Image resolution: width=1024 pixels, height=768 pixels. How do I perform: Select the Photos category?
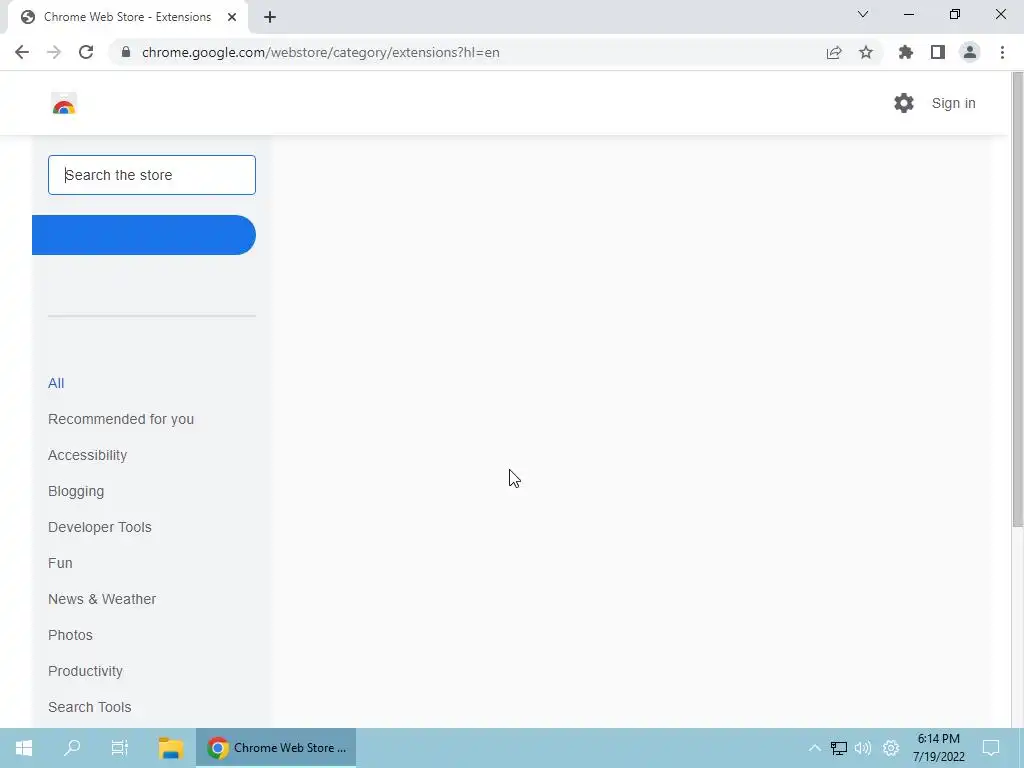(71, 635)
